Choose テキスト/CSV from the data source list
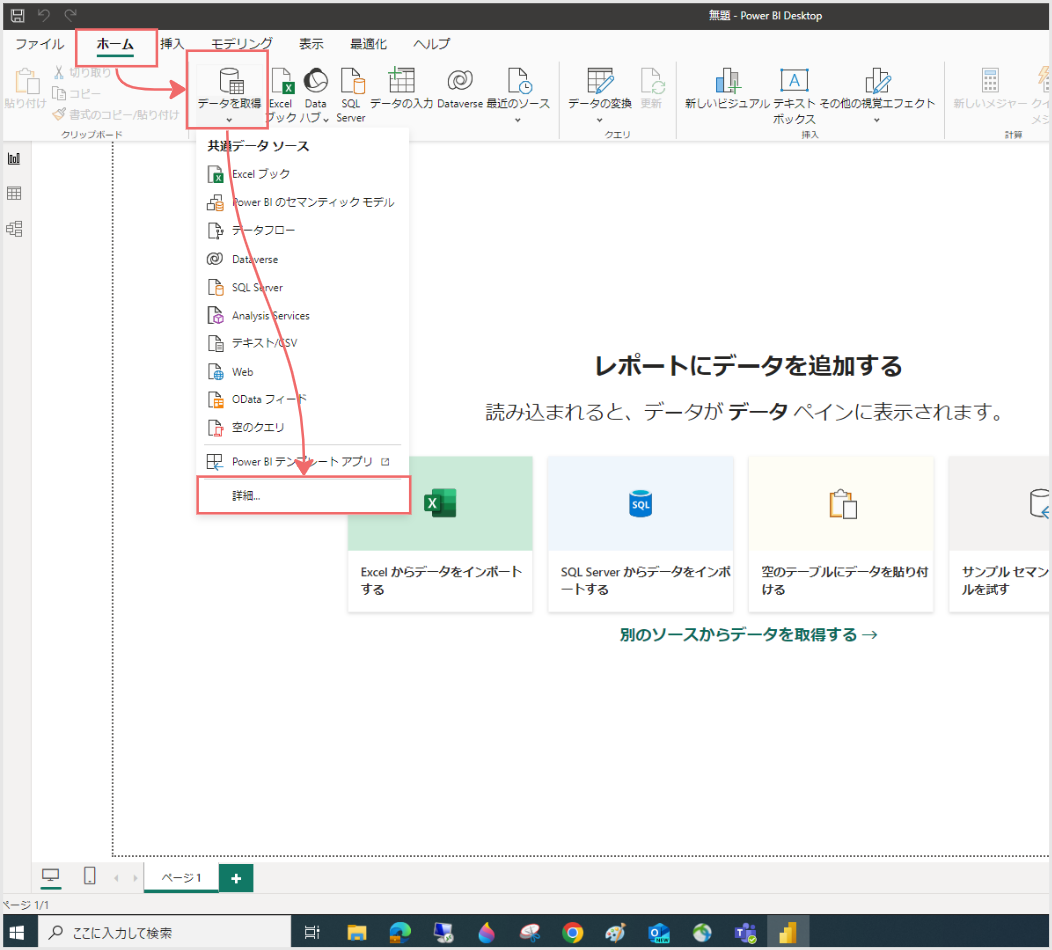The image size is (1052, 950). [x=303, y=344]
